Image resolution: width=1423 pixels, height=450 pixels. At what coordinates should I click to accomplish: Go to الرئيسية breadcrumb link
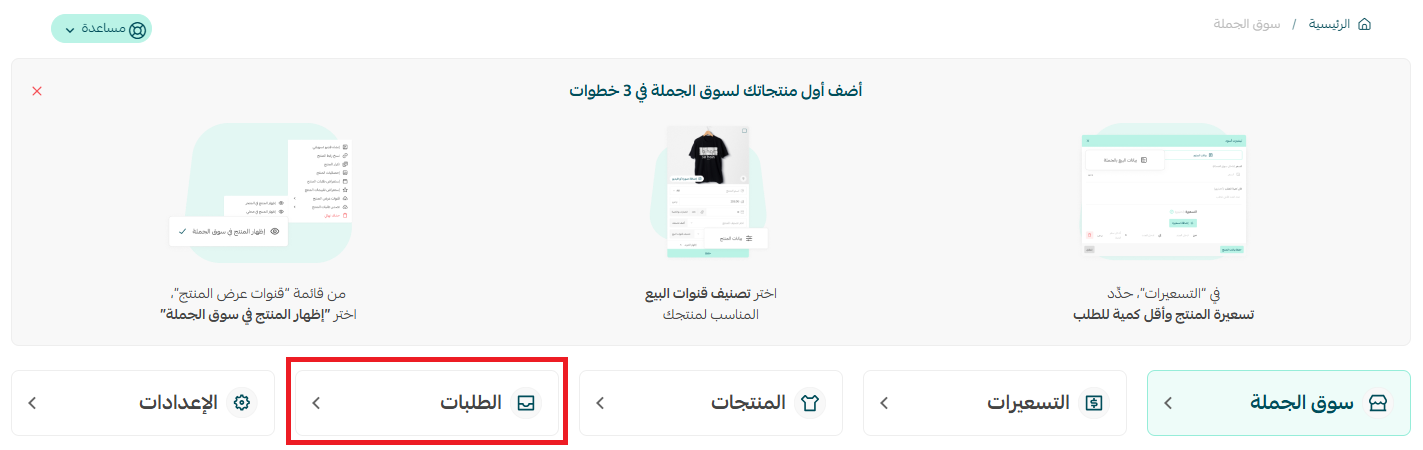tap(1329, 23)
